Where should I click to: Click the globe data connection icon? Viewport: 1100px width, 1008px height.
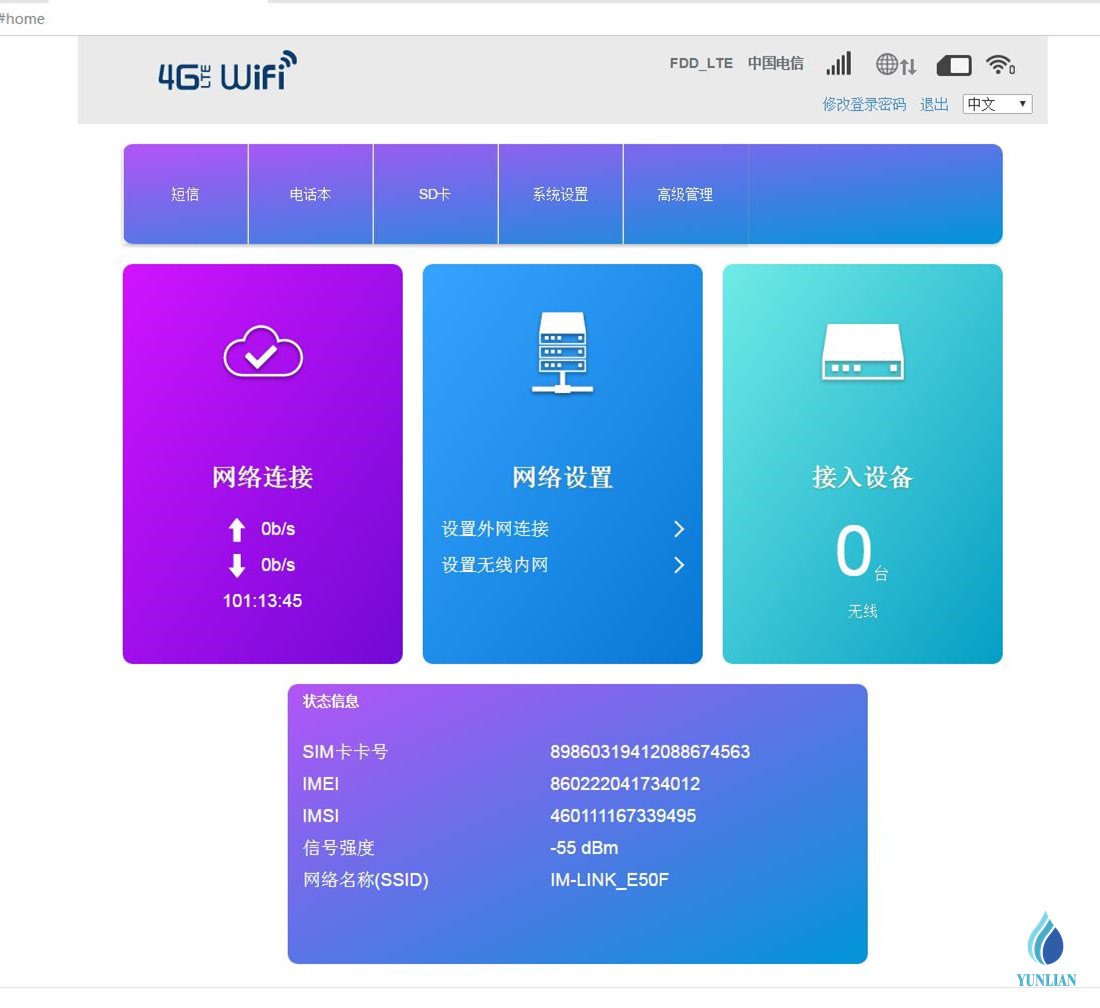(895, 65)
